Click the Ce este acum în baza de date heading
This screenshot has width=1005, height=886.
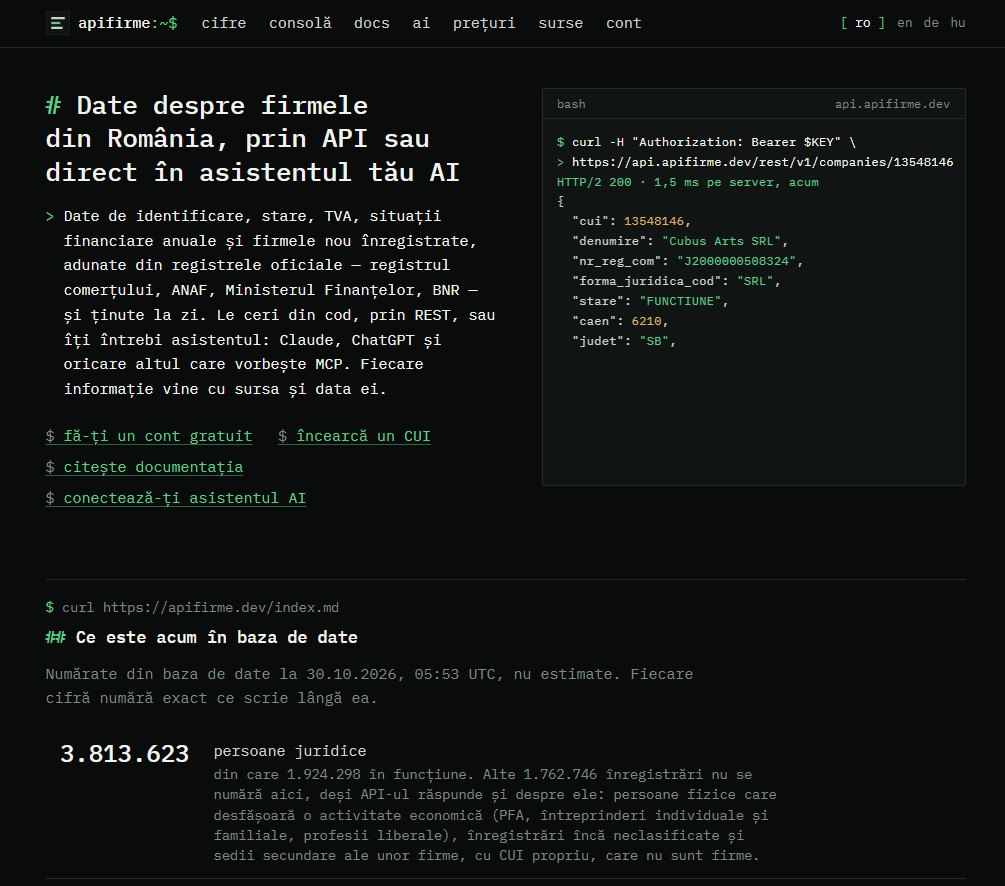click(201, 637)
